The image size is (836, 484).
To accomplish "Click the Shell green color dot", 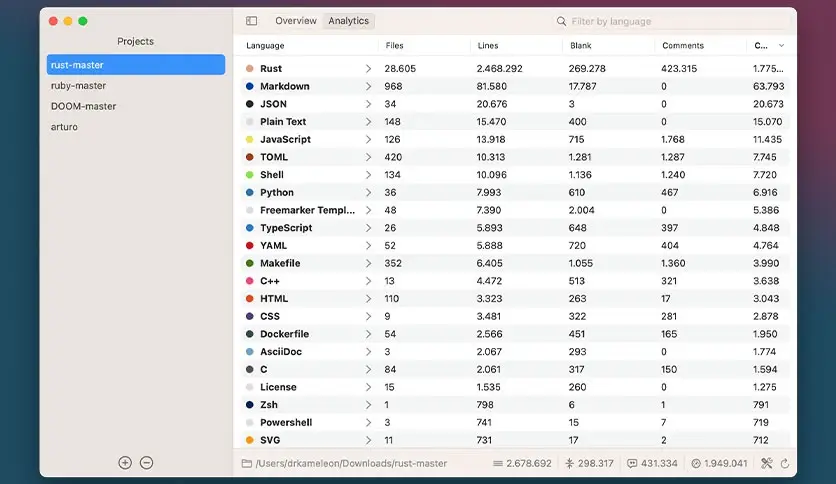I will pyautogui.click(x=250, y=175).
